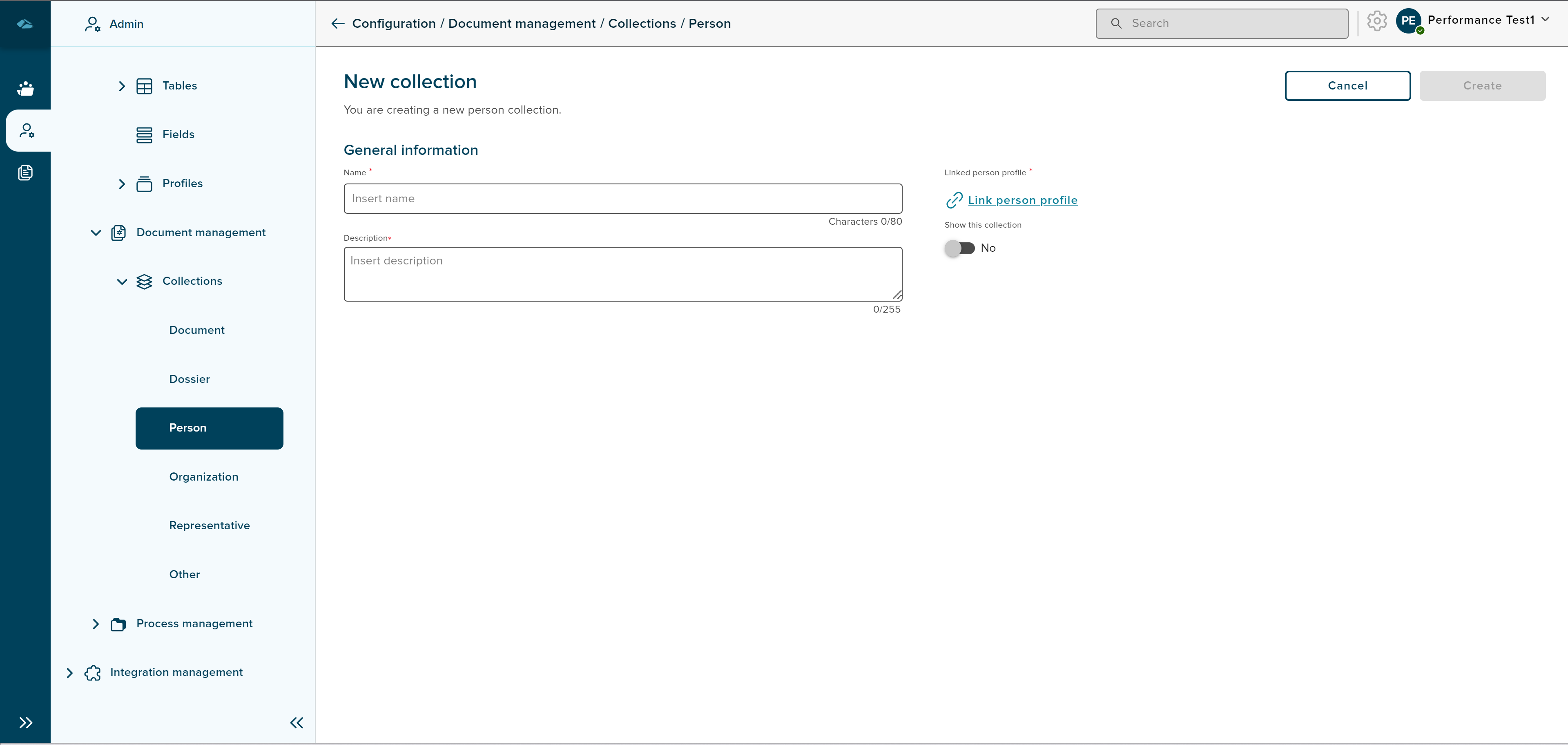Select Dossier in the Collections menu

click(x=189, y=379)
